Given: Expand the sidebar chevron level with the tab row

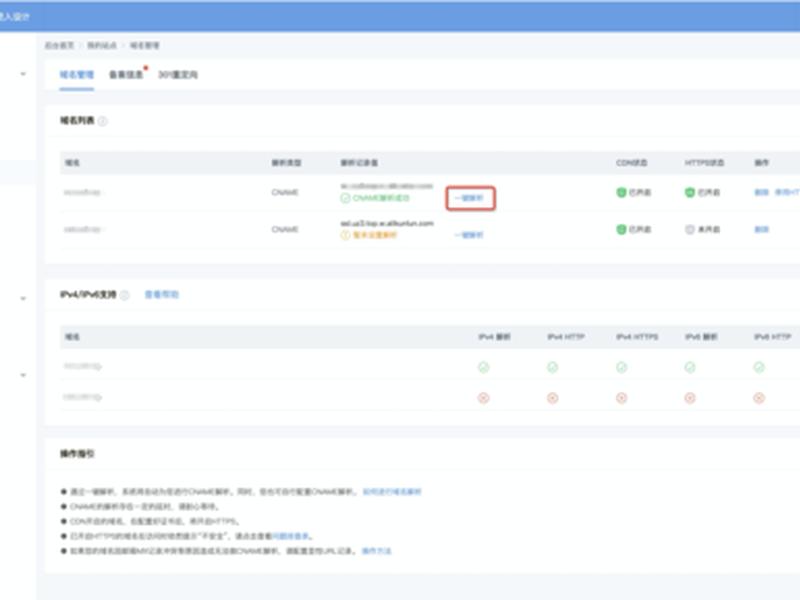Looking at the screenshot, I should [x=23, y=74].
